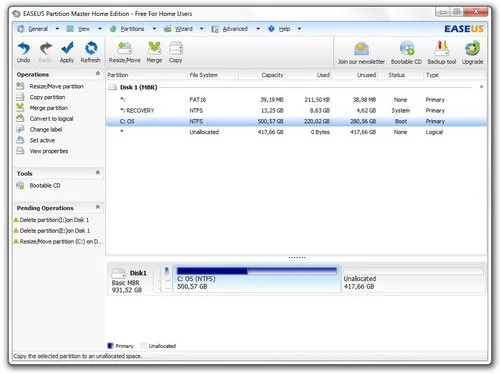Click View properties operation
The image size is (500, 374).
point(49,151)
